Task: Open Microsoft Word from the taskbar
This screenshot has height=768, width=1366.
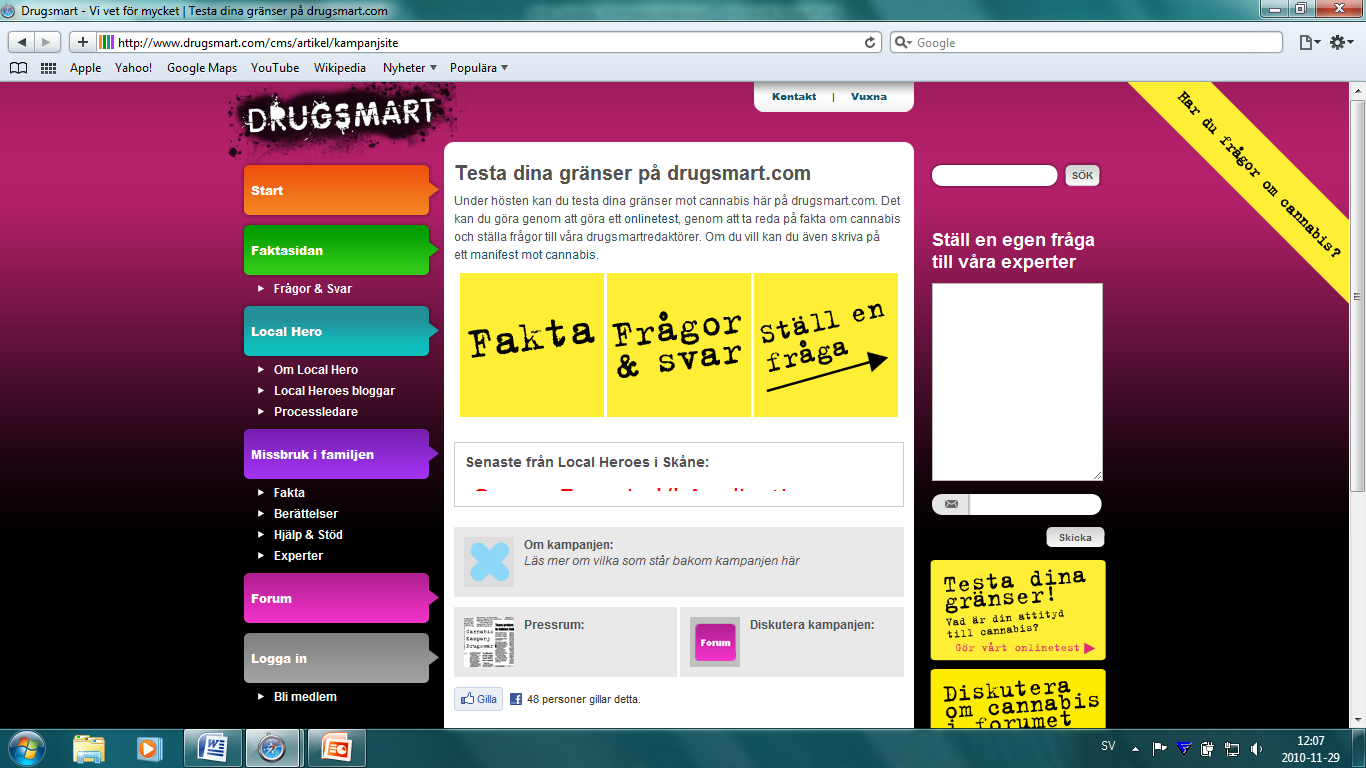Action: tap(212, 748)
